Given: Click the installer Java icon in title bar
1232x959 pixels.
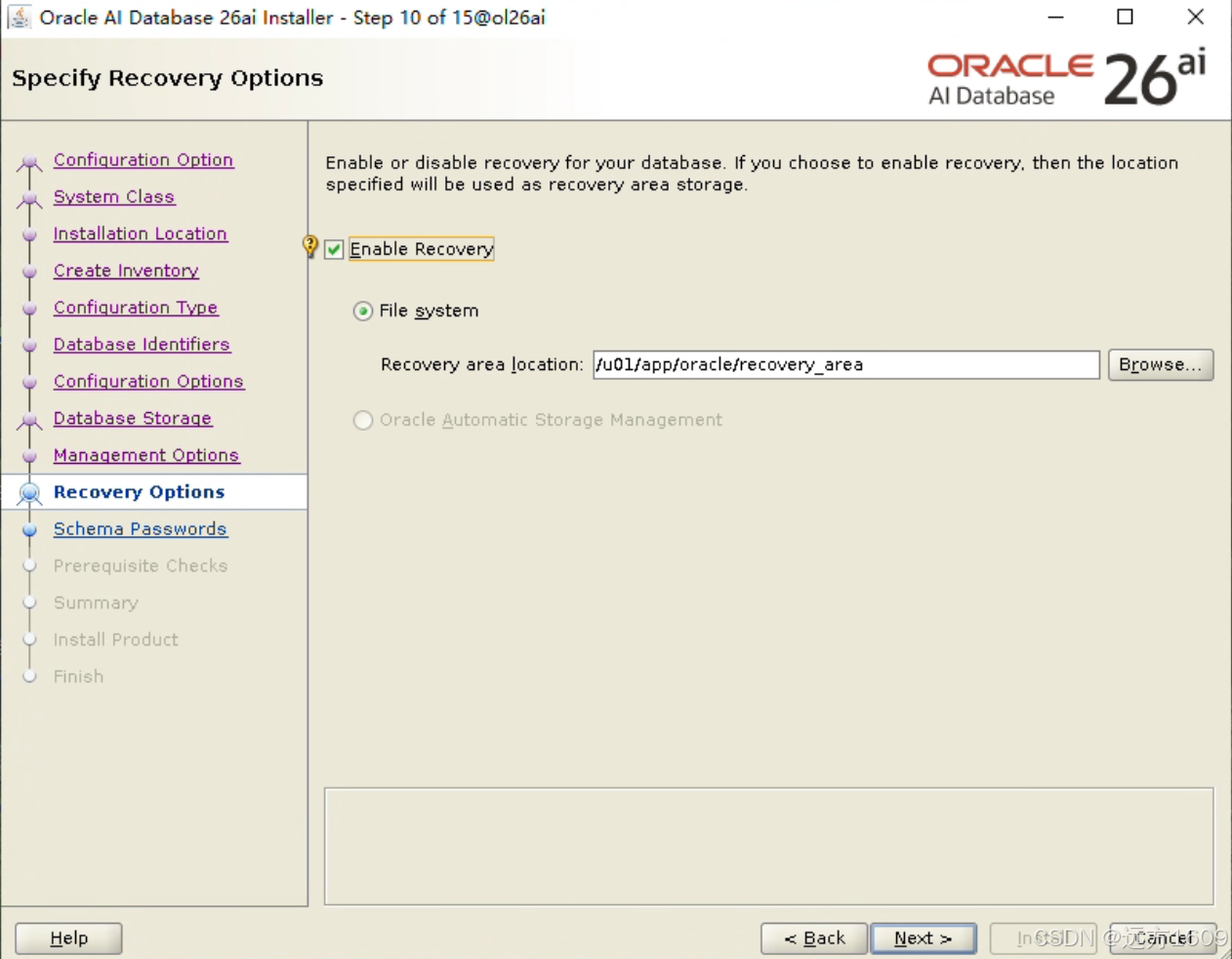Looking at the screenshot, I should pyautogui.click(x=20, y=17).
